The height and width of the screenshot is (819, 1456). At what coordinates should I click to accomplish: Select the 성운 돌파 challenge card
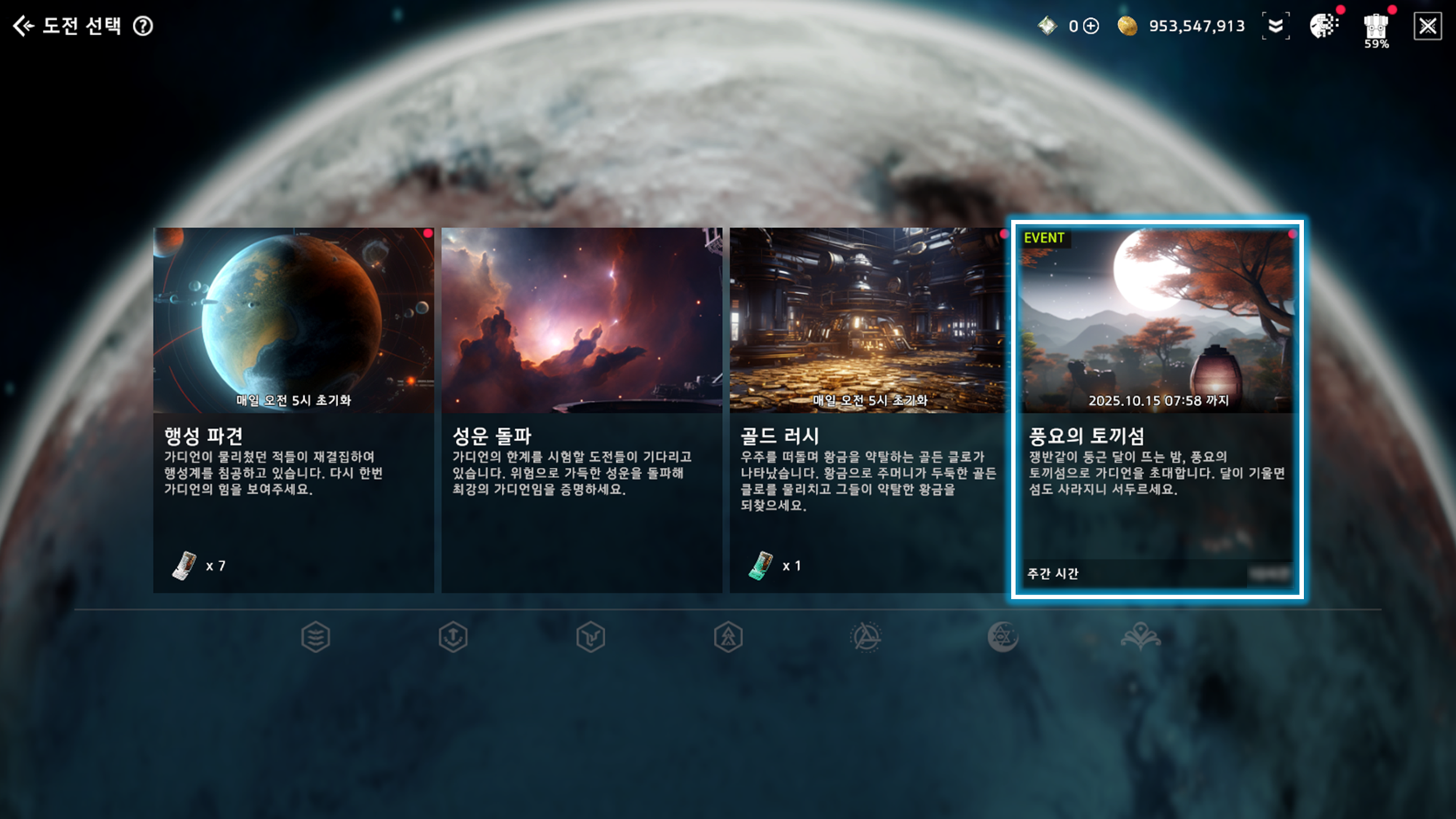(581, 410)
